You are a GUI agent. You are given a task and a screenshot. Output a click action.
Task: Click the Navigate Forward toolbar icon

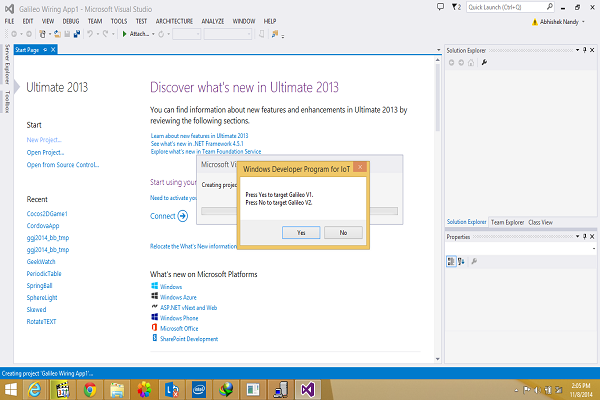pos(29,34)
